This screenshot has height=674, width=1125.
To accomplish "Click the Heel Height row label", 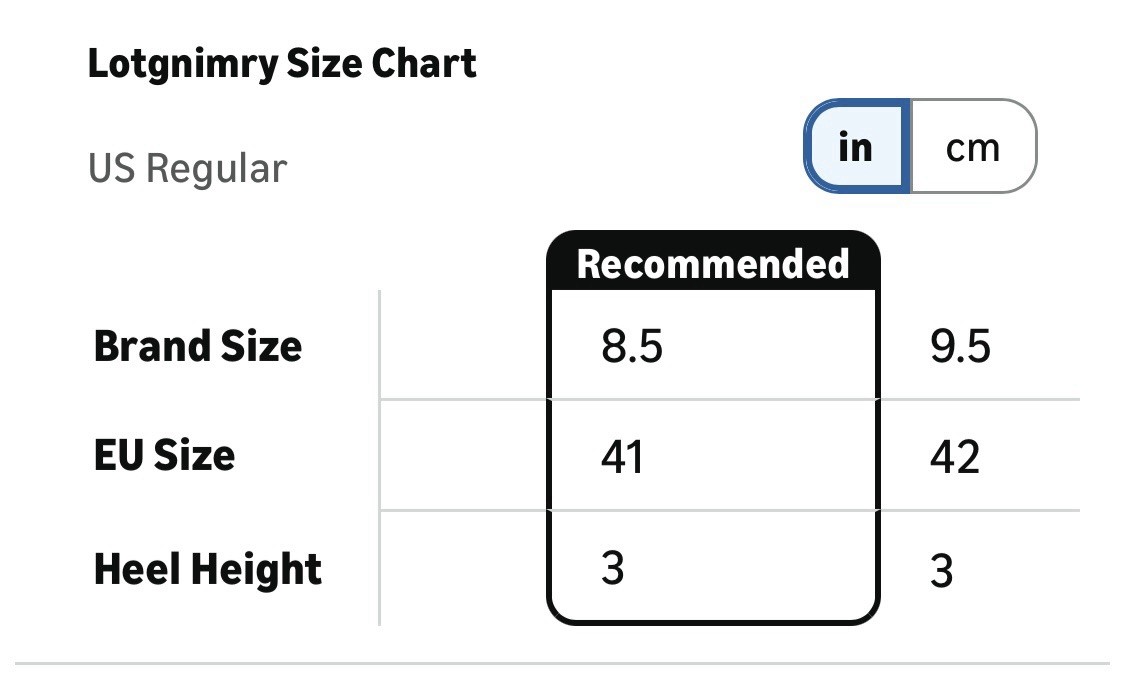I will [x=208, y=569].
